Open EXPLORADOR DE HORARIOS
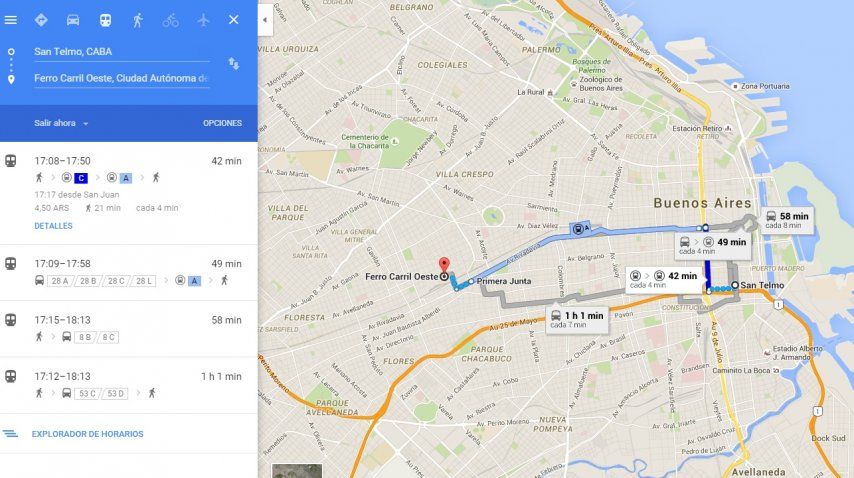The height and width of the screenshot is (478, 854). [x=87, y=434]
